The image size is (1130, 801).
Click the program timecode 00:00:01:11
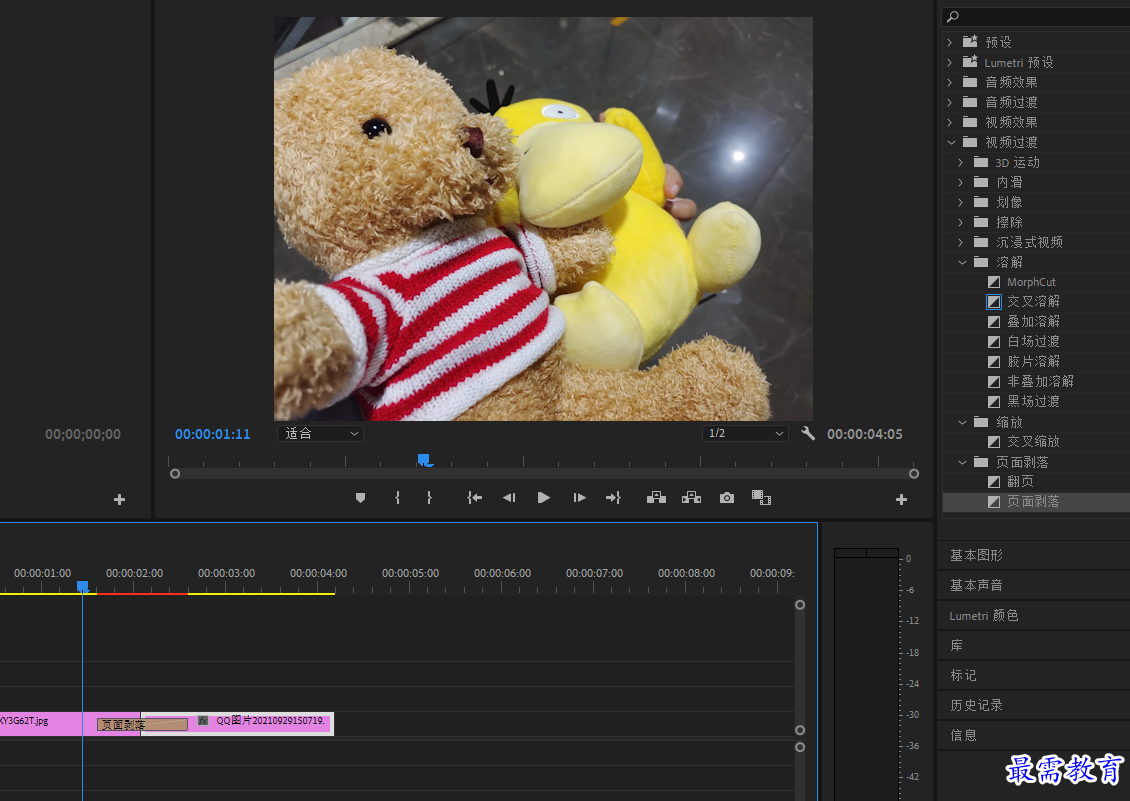pyautogui.click(x=213, y=434)
